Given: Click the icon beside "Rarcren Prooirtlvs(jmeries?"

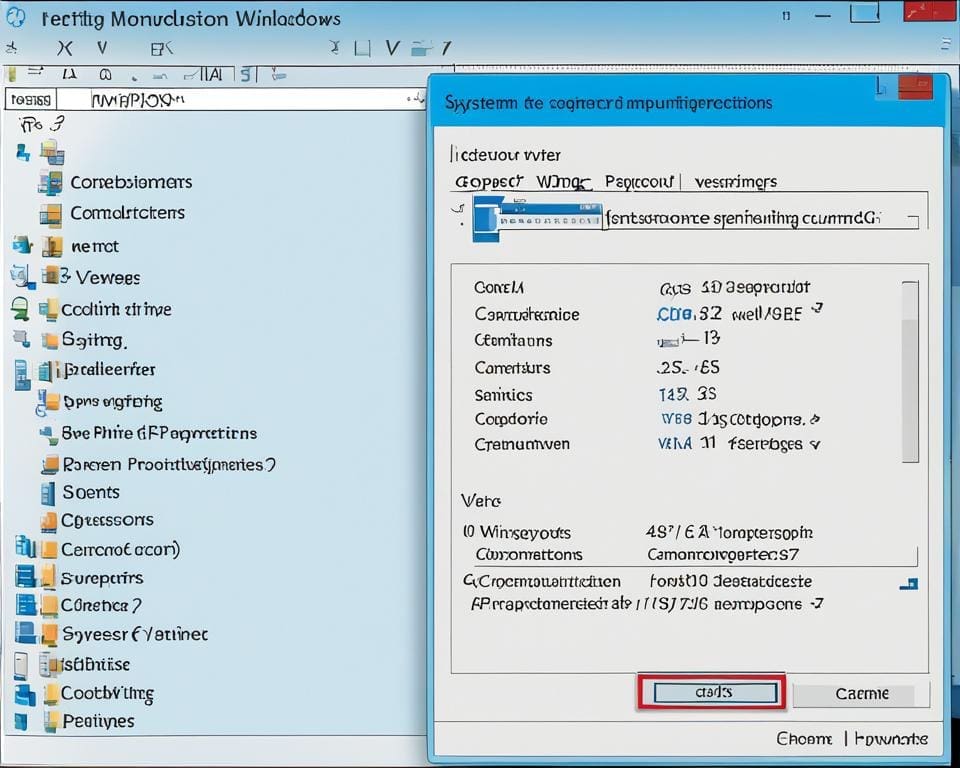Looking at the screenshot, I should 50,465.
